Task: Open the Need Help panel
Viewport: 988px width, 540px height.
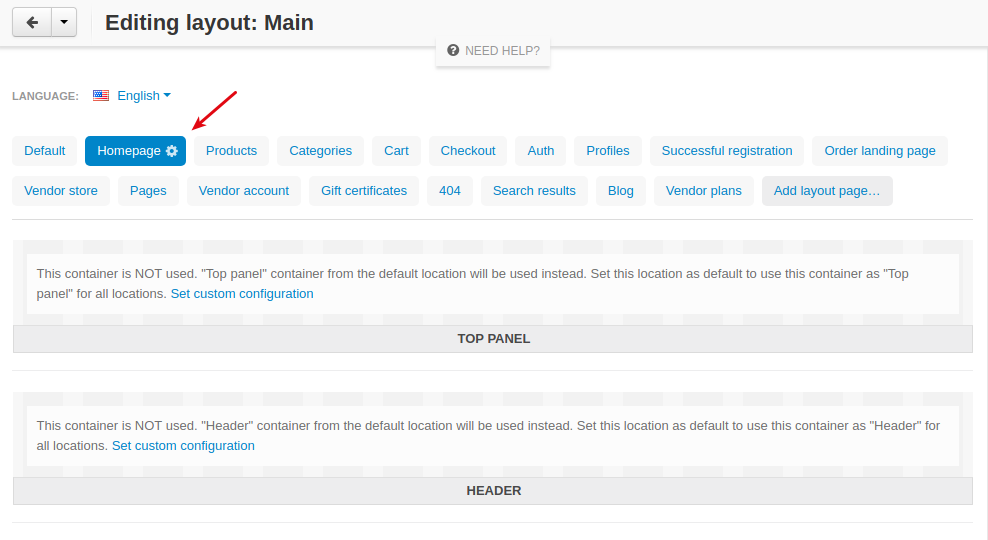Action: (x=493, y=51)
